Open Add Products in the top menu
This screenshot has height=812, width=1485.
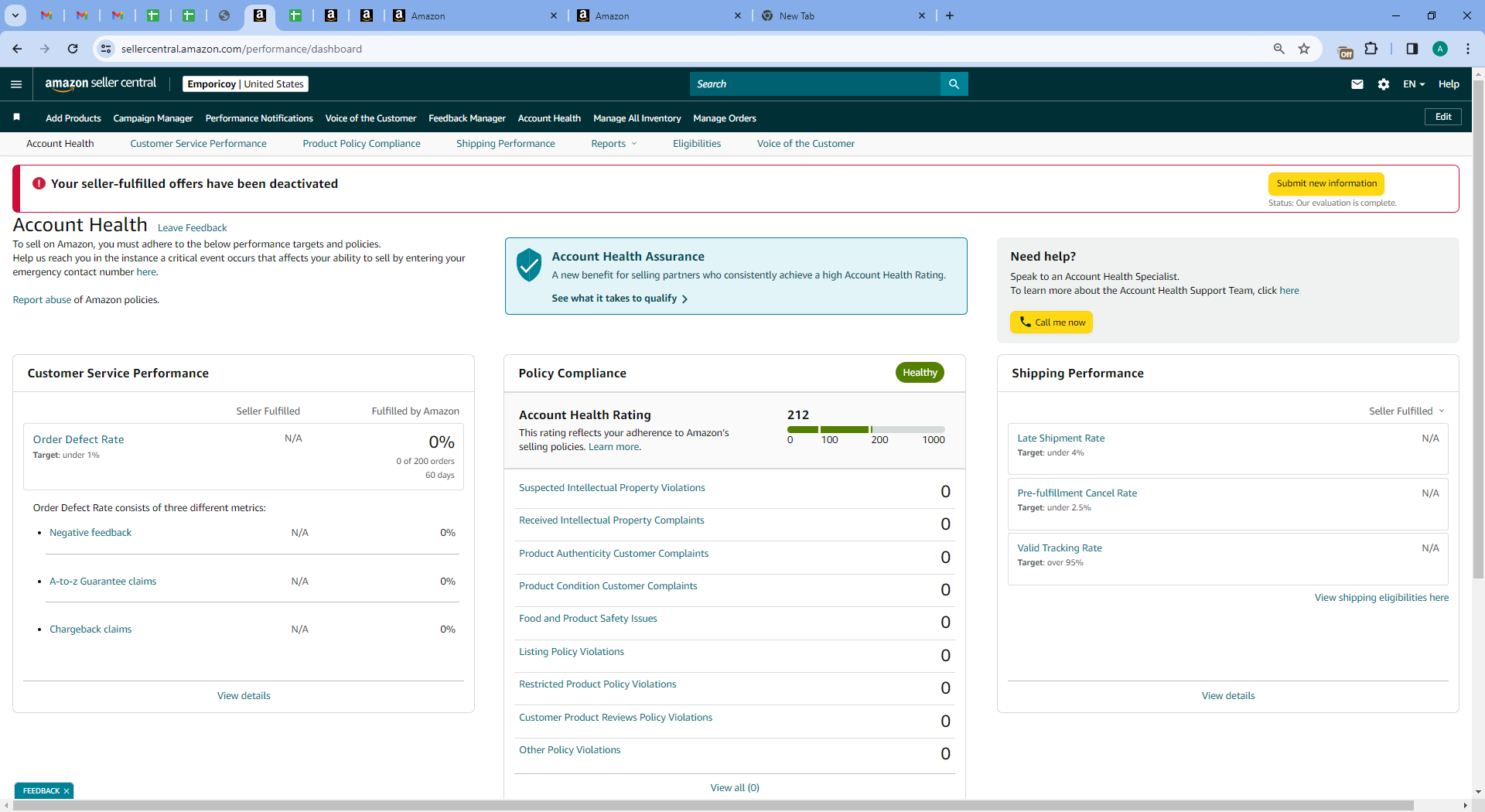(x=73, y=118)
